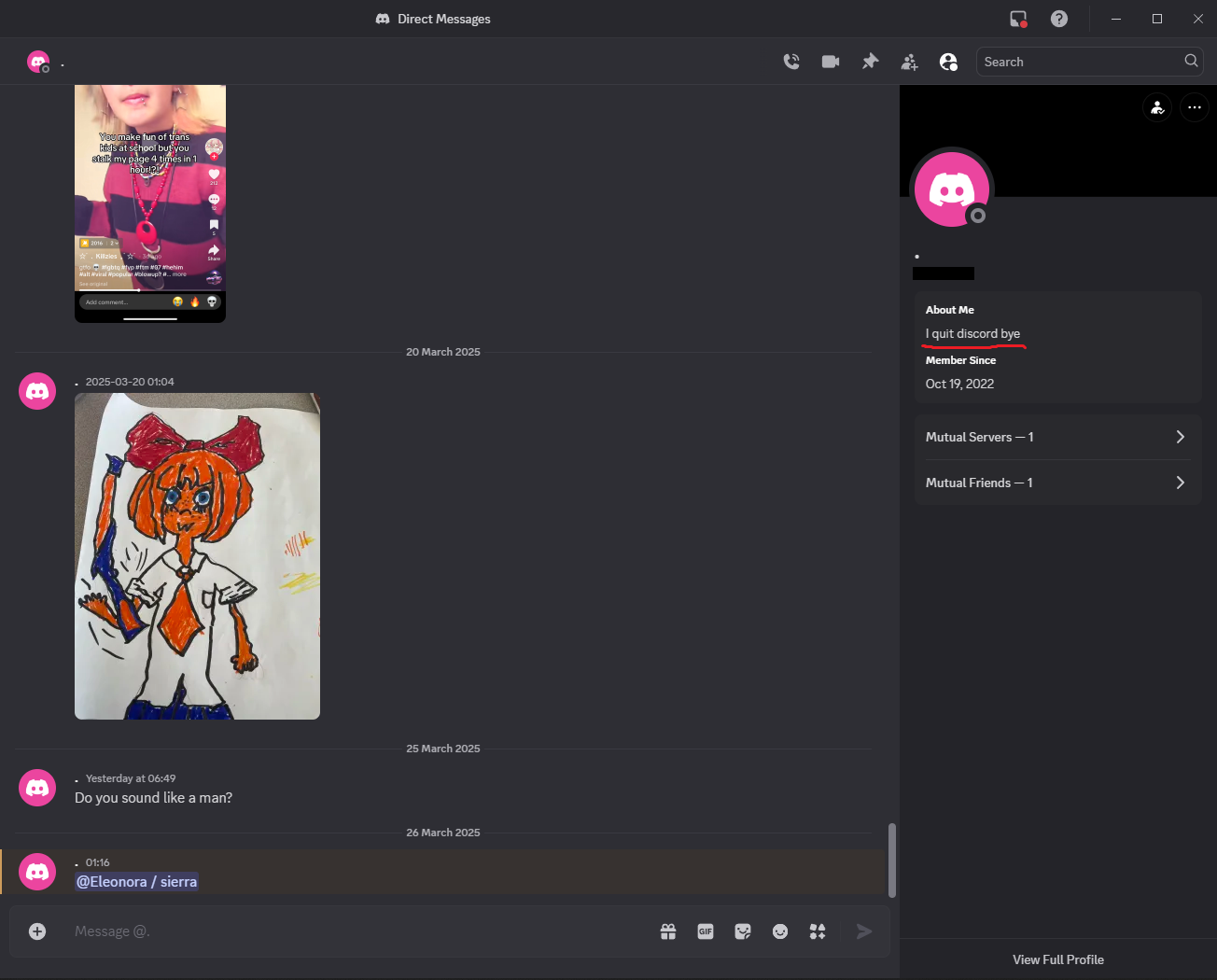Open the sticker picker
This screenshot has width=1217, height=980.
[743, 931]
